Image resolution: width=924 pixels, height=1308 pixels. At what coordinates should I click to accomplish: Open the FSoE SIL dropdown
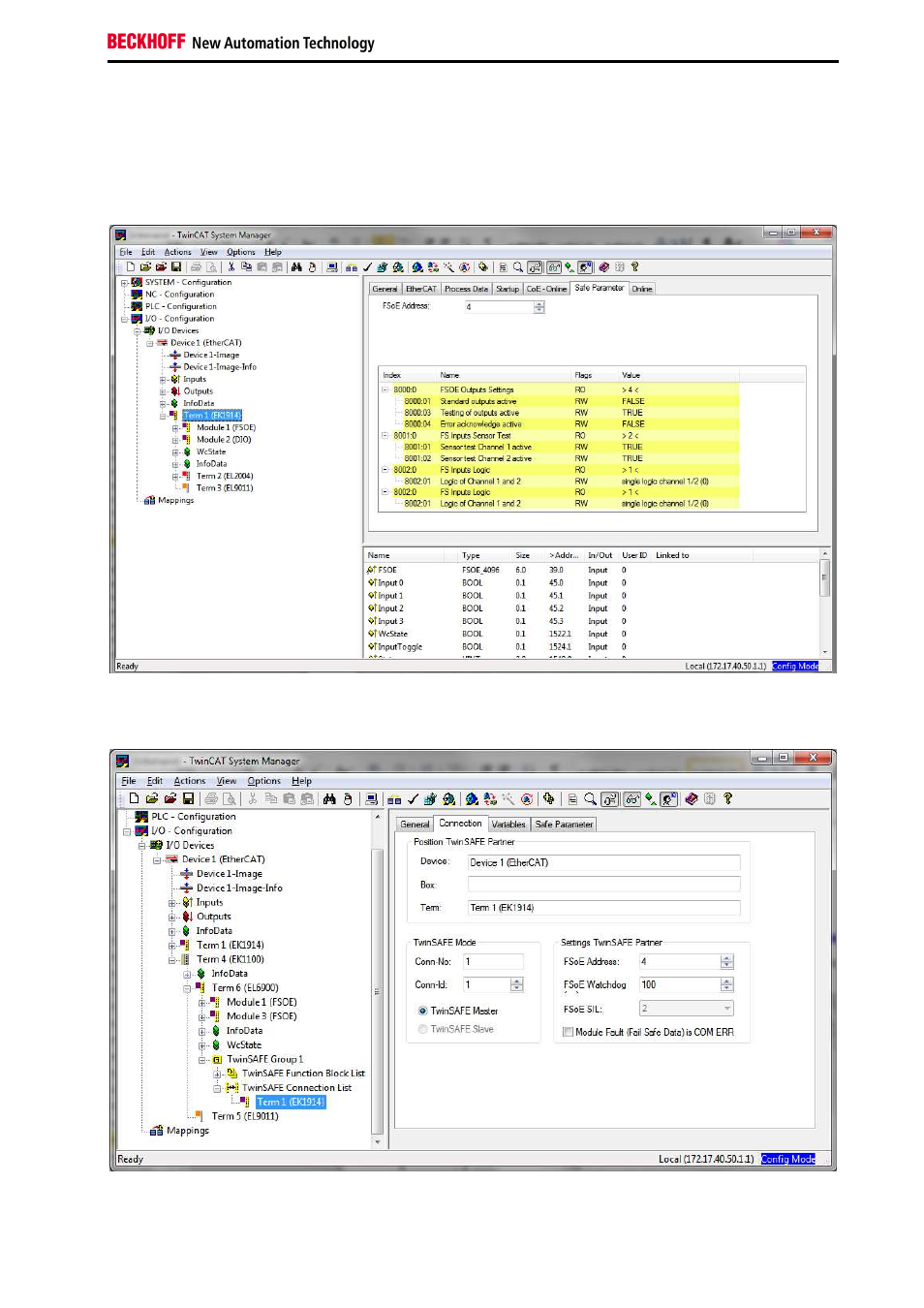click(727, 1009)
